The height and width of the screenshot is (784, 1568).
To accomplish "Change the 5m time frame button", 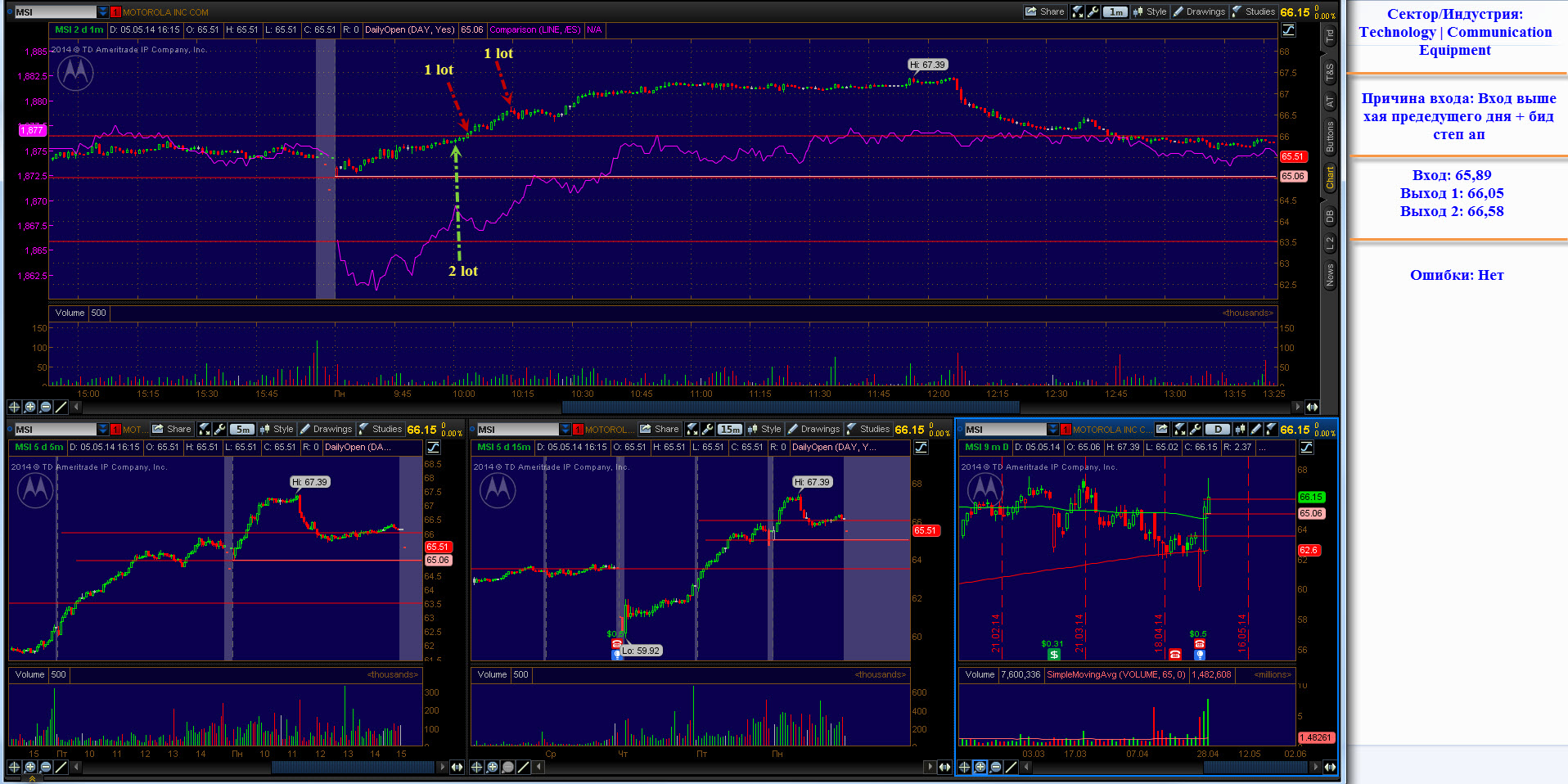I will click(241, 429).
